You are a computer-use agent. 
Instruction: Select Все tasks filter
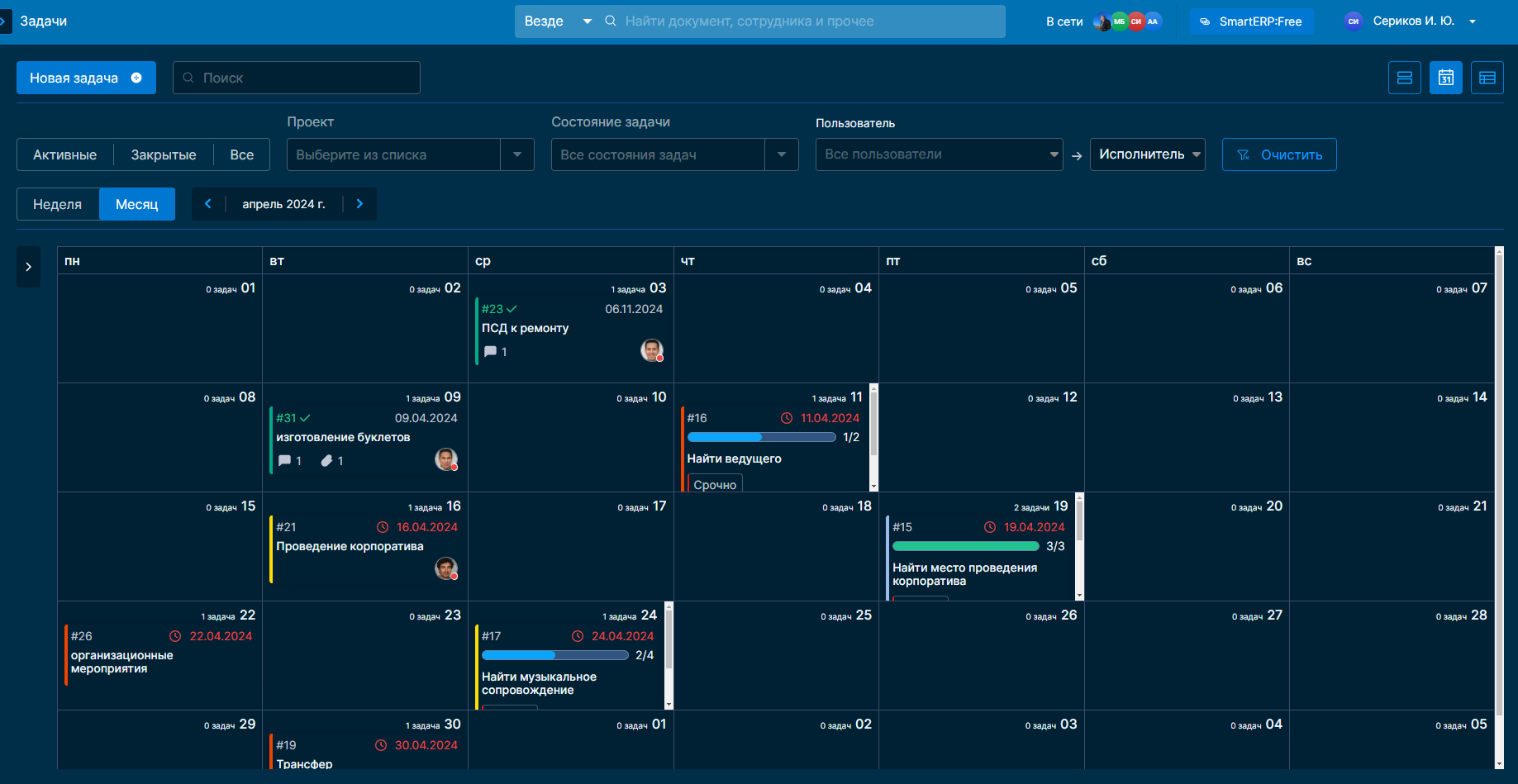(241, 154)
